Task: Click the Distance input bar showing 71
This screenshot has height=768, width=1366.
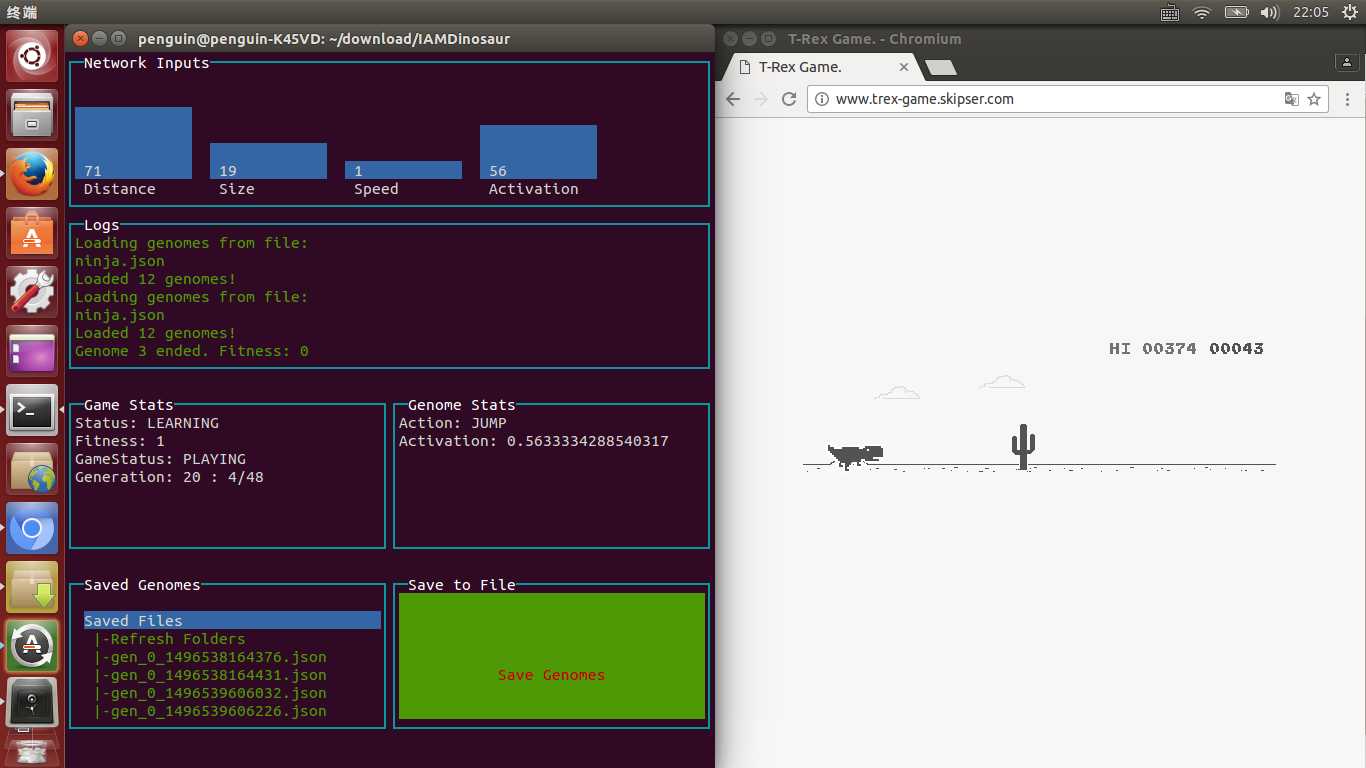Action: click(133, 143)
